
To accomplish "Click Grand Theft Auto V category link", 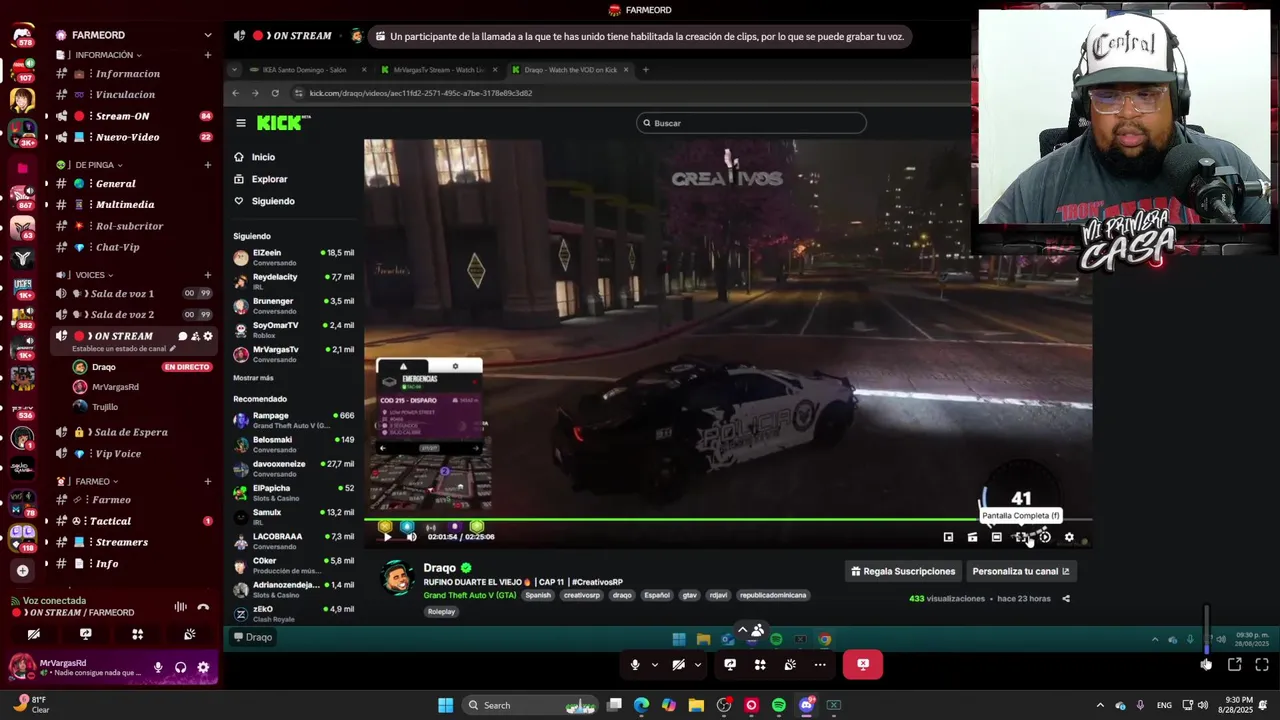I will (470, 595).
